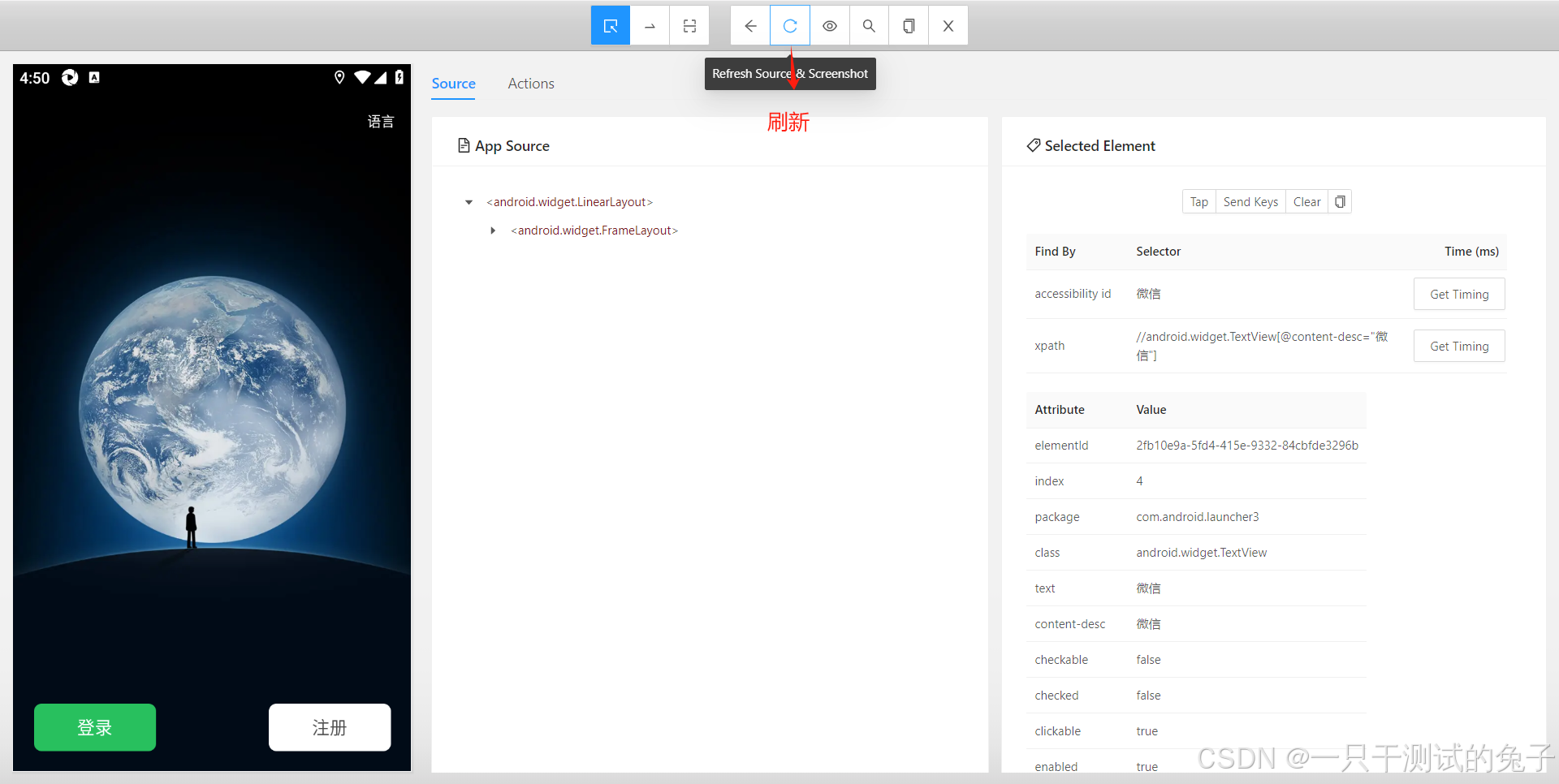Screen dimensions: 1559x784
Task: Click the text attribute value 微信
Action: [1148, 588]
